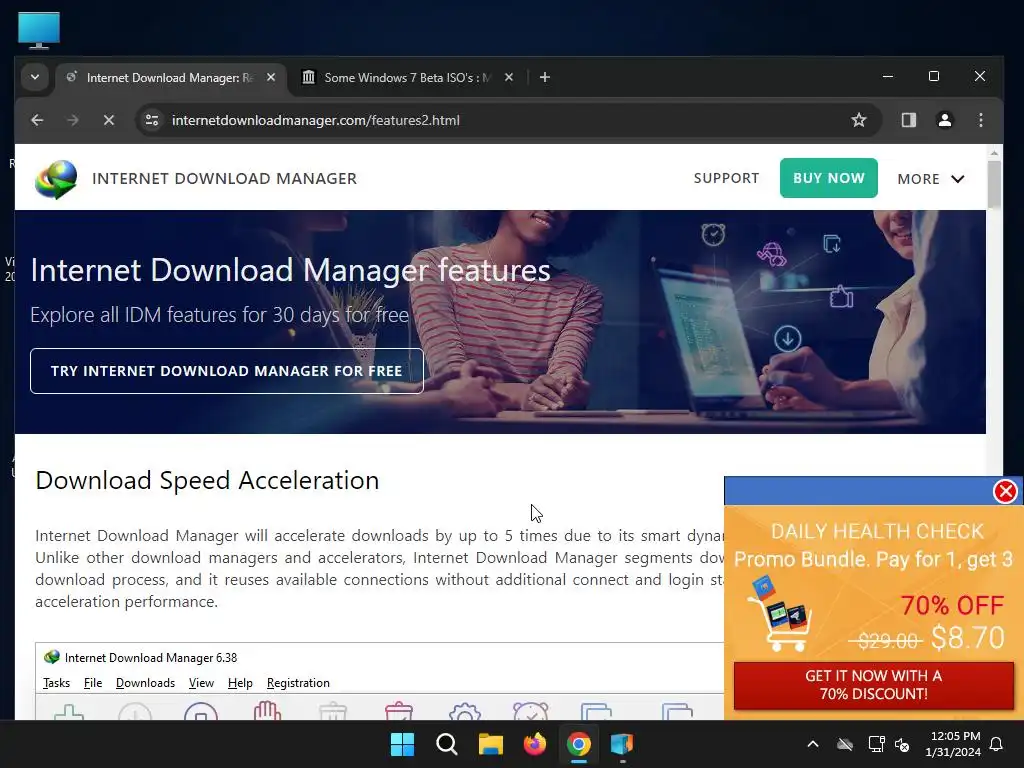1024x768 pixels.
Task: Open Windows taskbar search
Action: point(447,744)
